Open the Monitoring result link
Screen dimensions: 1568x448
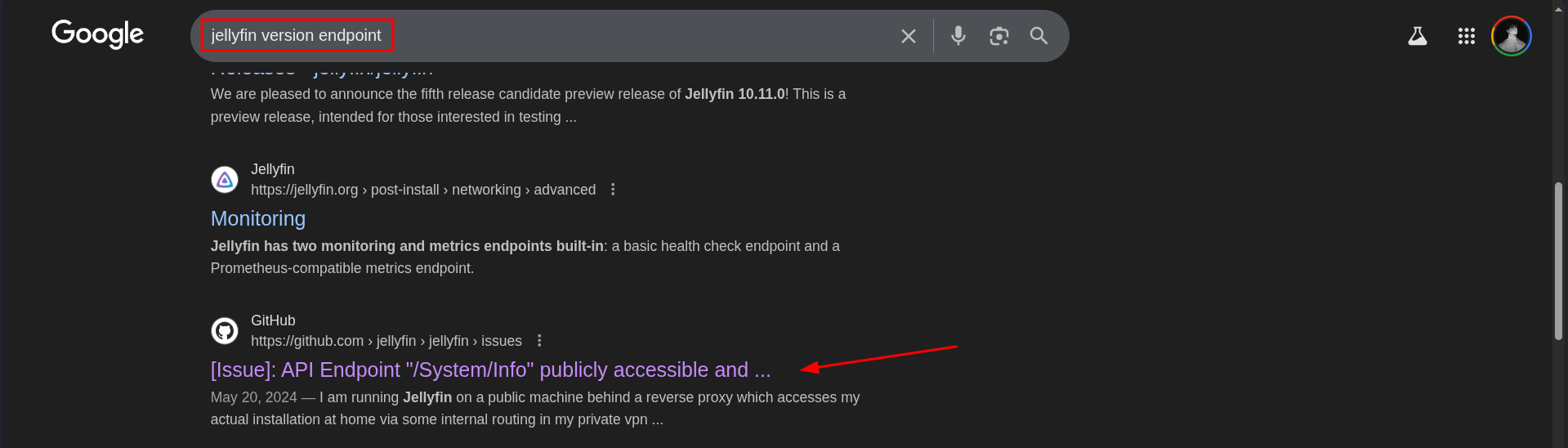258,218
